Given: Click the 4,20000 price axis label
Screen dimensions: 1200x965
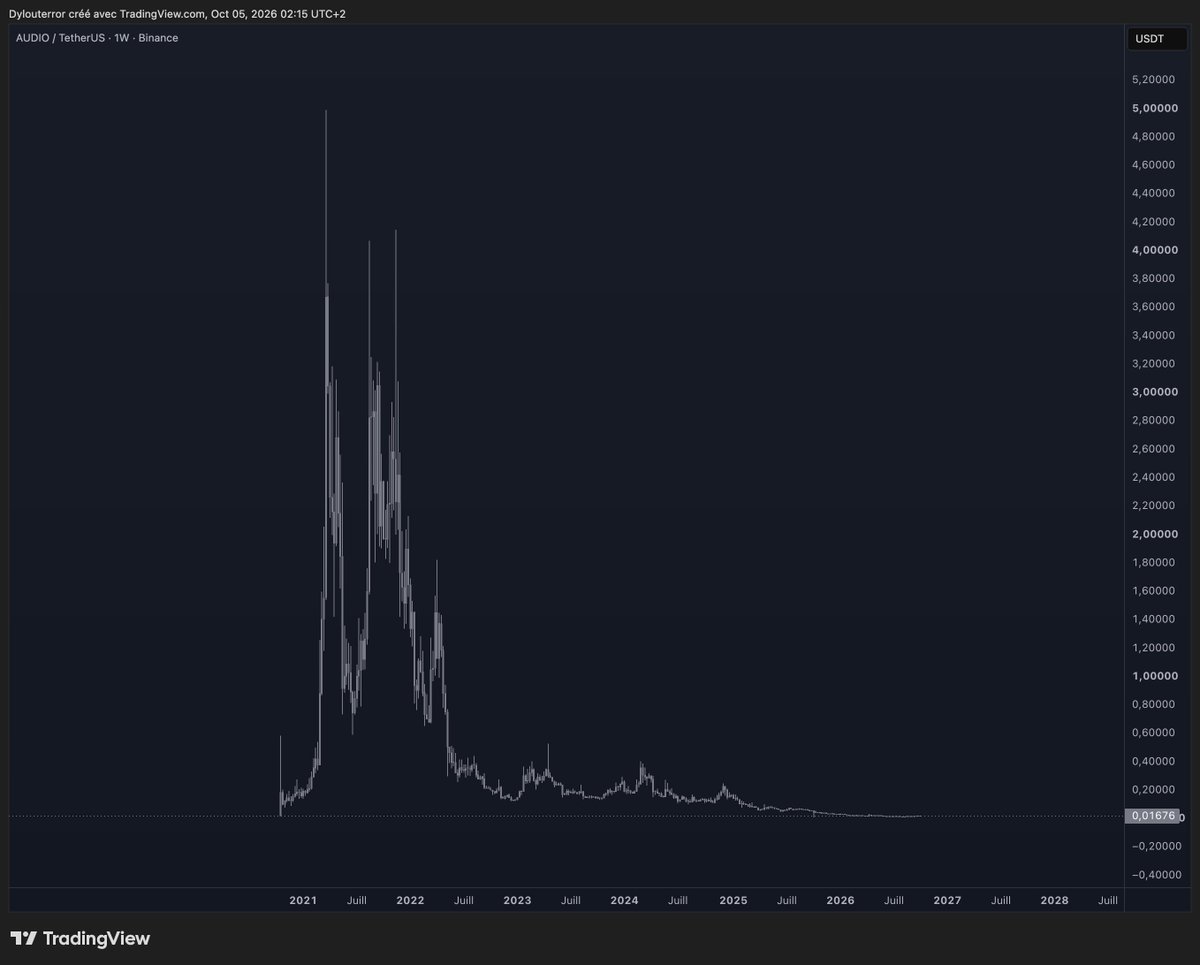Looking at the screenshot, I should (x=1155, y=221).
